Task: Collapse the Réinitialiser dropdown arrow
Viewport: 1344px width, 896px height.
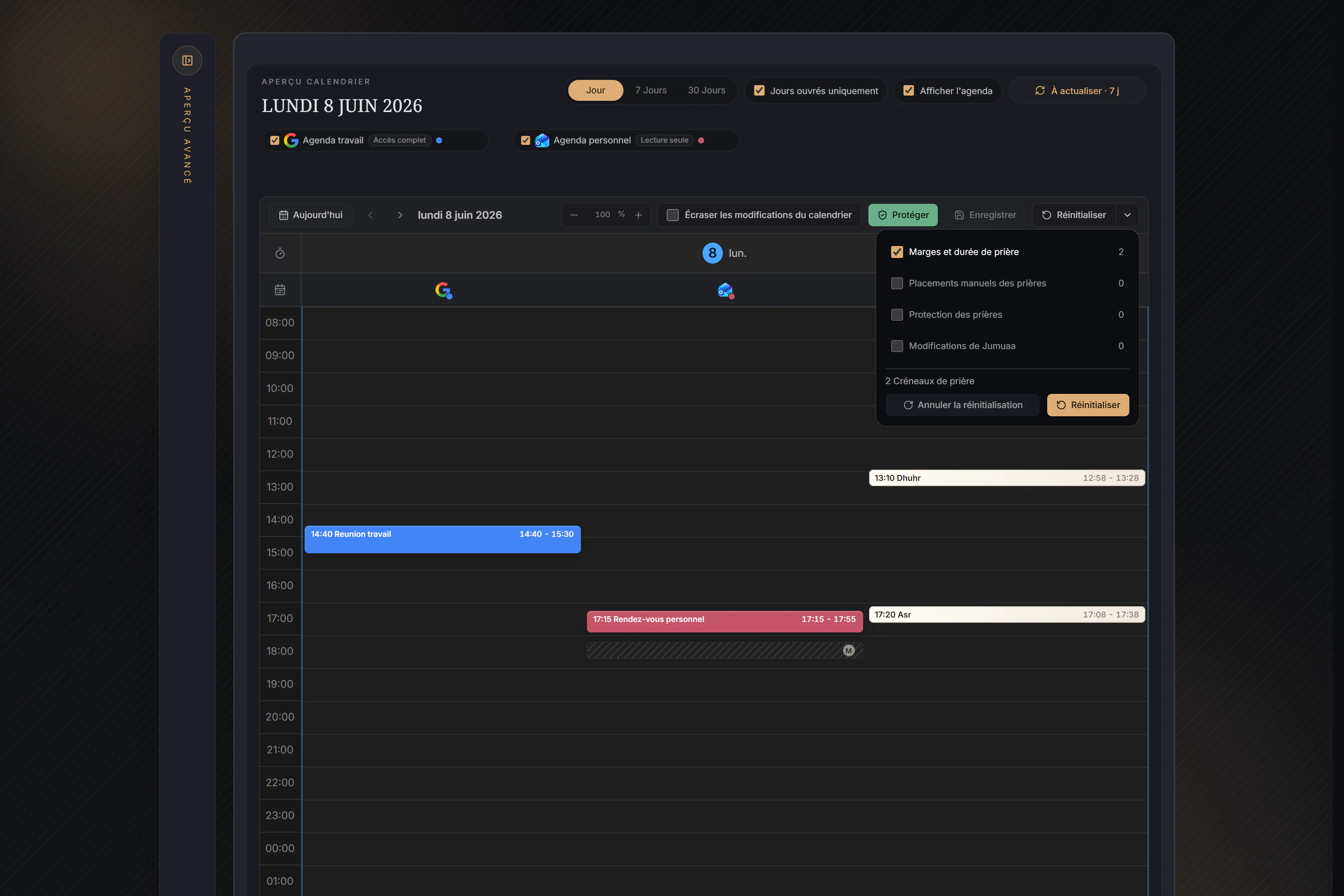Action: pyautogui.click(x=1127, y=215)
